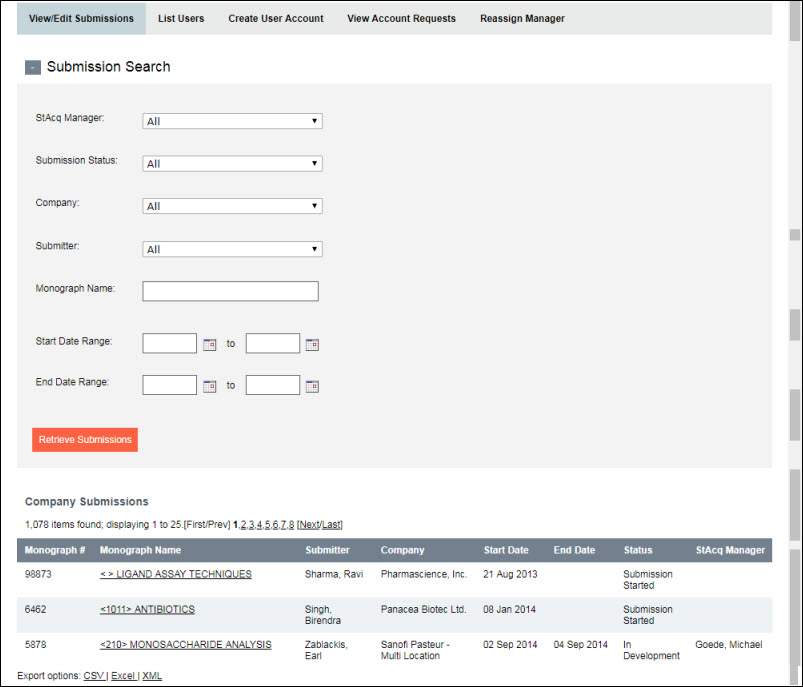Screen dimensions: 803x687
Task: Export results using the CSV link
Action: (x=93, y=676)
